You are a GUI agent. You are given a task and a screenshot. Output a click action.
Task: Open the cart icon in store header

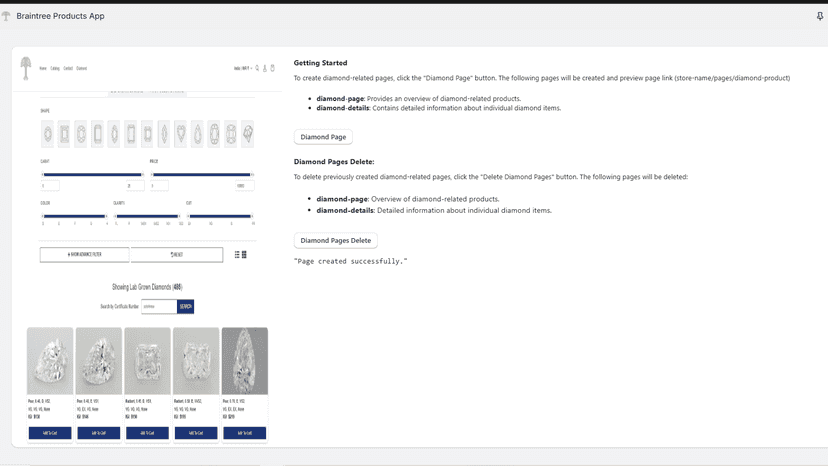click(x=272, y=68)
